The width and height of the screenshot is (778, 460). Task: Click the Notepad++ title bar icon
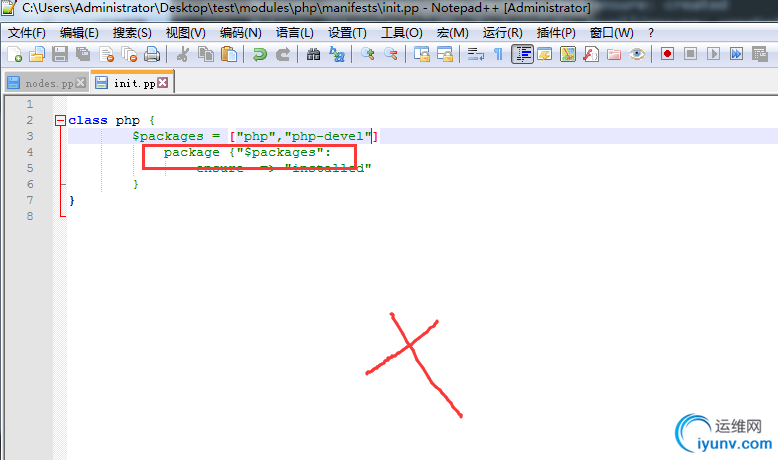click(9, 8)
